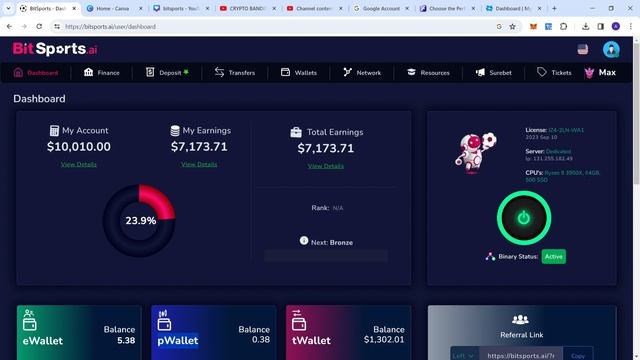Change language via flag icon

tap(583, 49)
